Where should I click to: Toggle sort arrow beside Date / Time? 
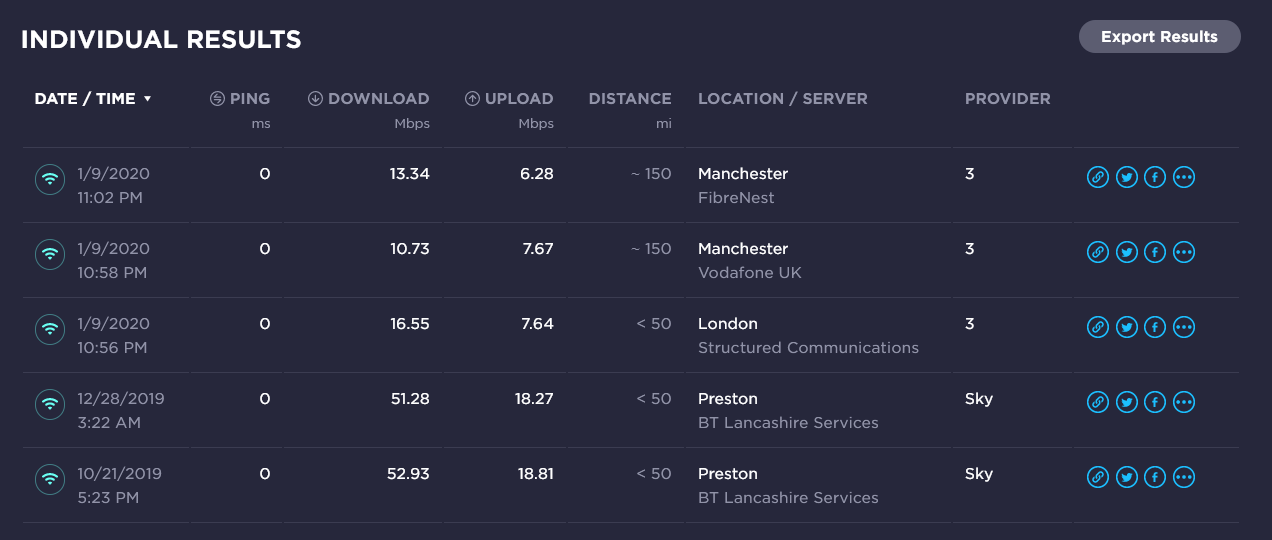(148, 99)
